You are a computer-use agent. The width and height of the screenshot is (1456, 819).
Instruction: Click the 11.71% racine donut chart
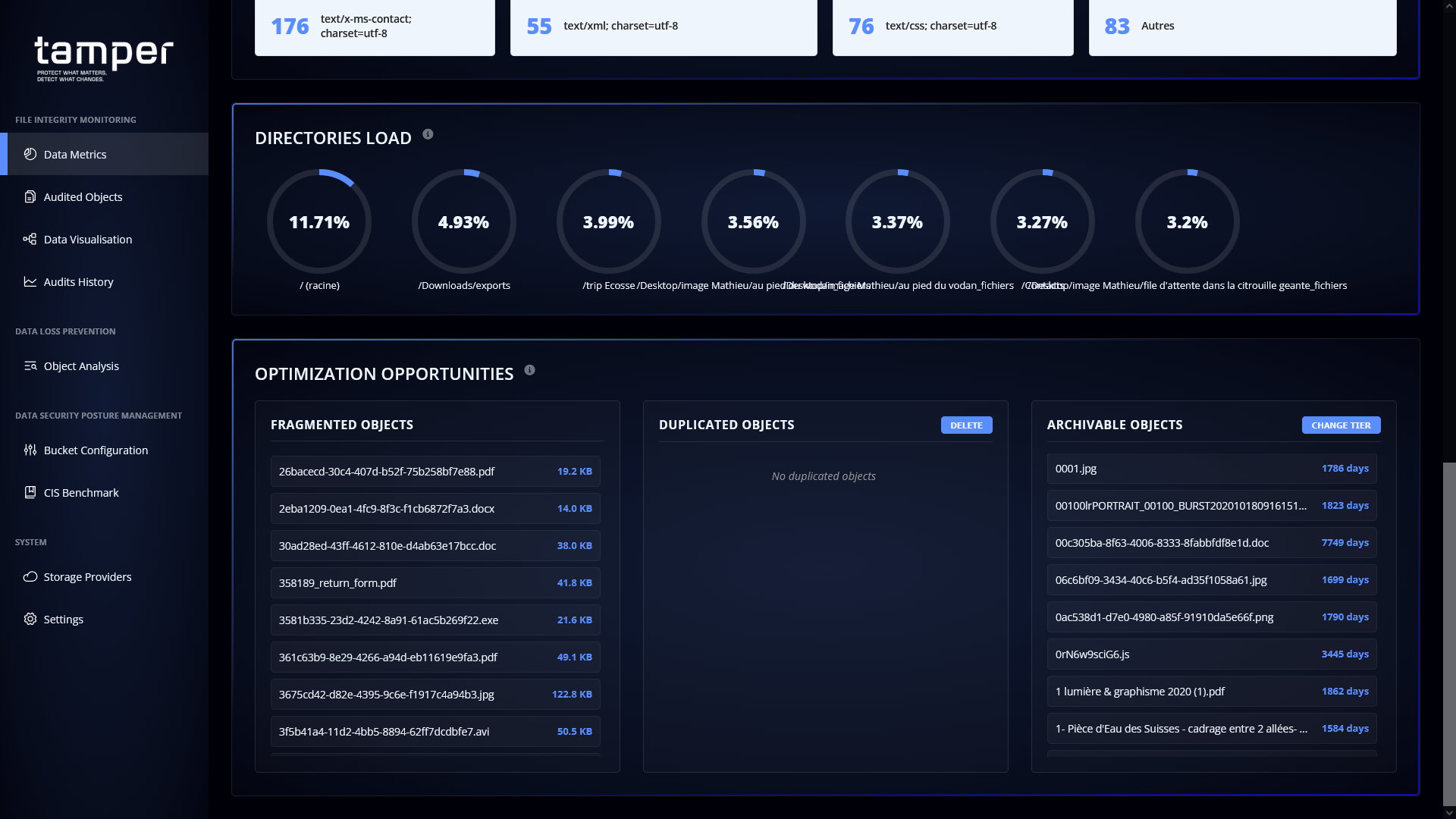point(319,222)
